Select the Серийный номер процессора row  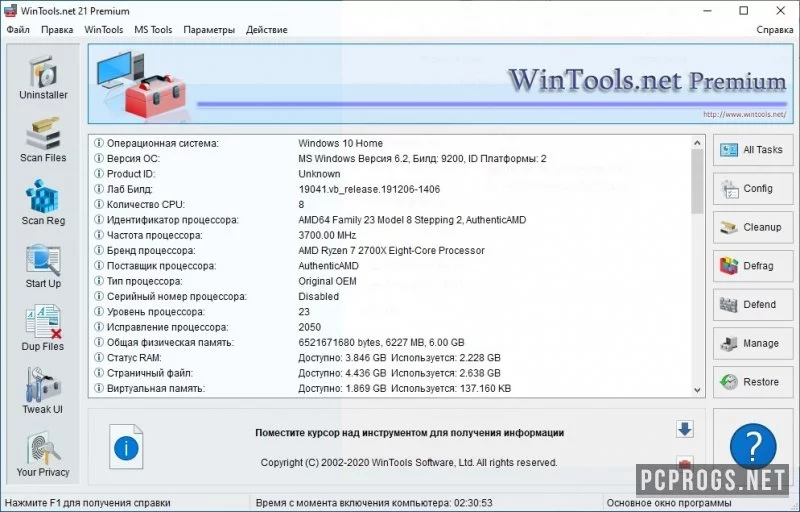click(390, 296)
